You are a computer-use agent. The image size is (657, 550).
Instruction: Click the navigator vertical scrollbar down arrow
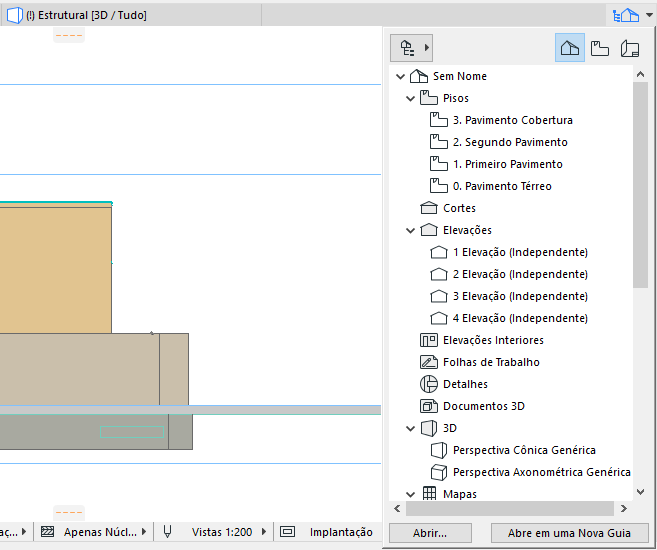point(640,492)
